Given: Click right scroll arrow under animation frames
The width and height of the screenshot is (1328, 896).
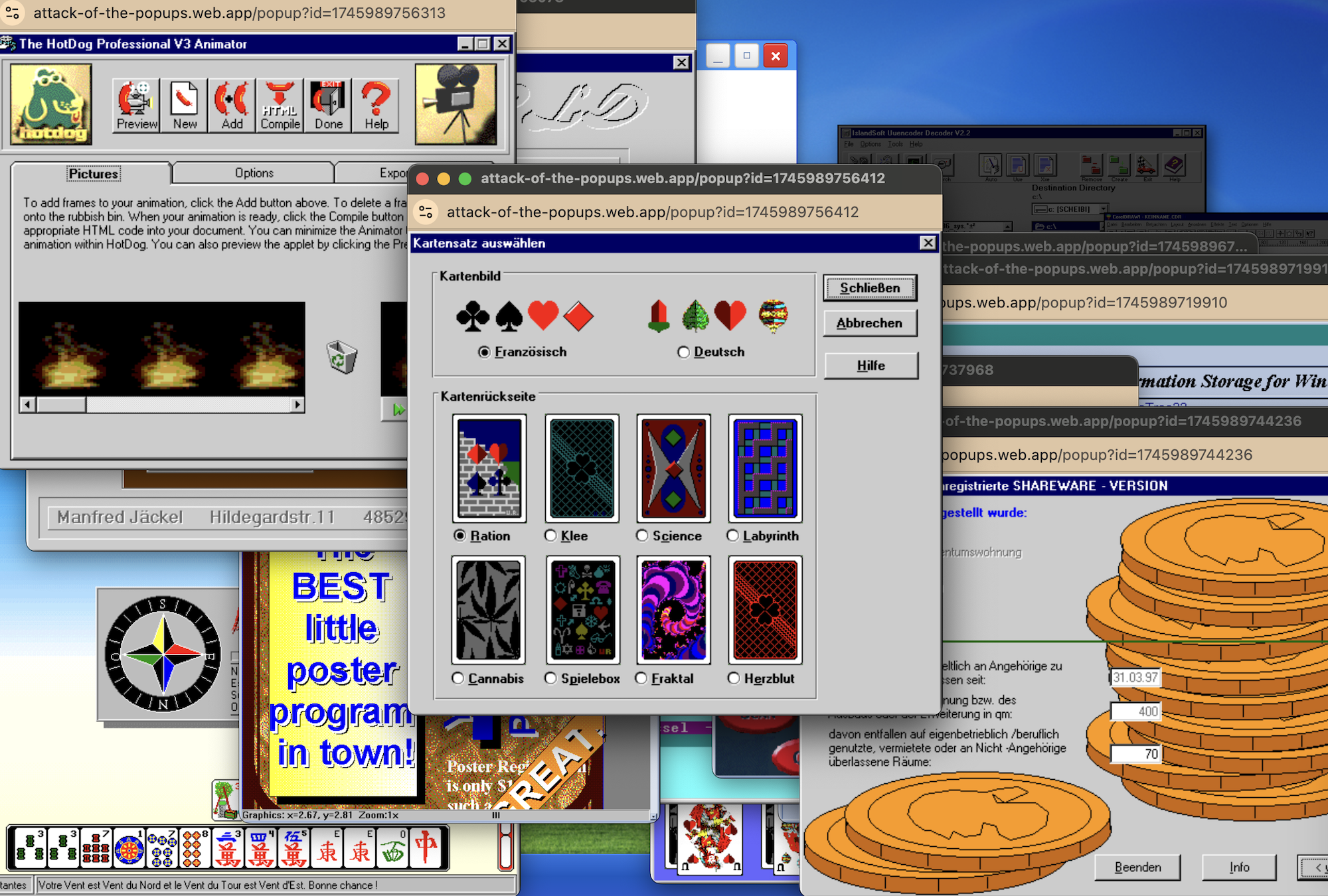Looking at the screenshot, I should pos(297,404).
